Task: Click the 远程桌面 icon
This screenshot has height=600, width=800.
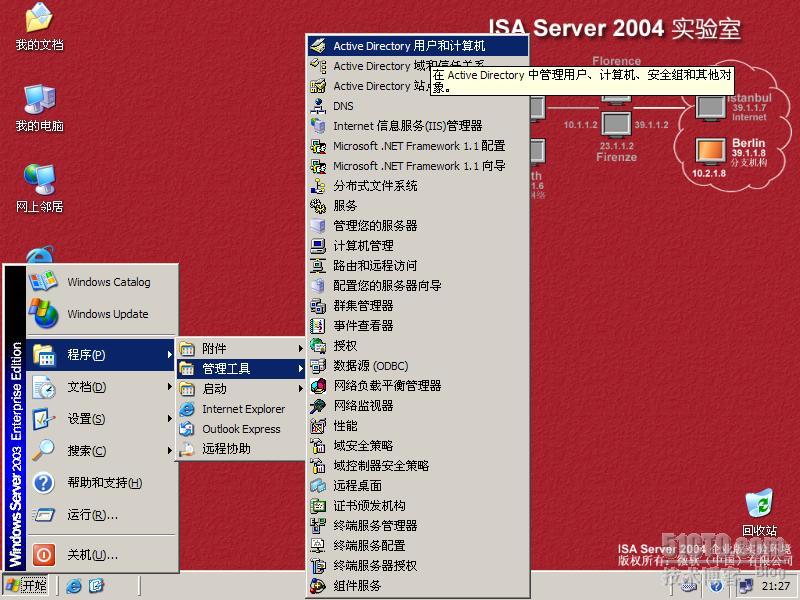Action: coord(318,486)
